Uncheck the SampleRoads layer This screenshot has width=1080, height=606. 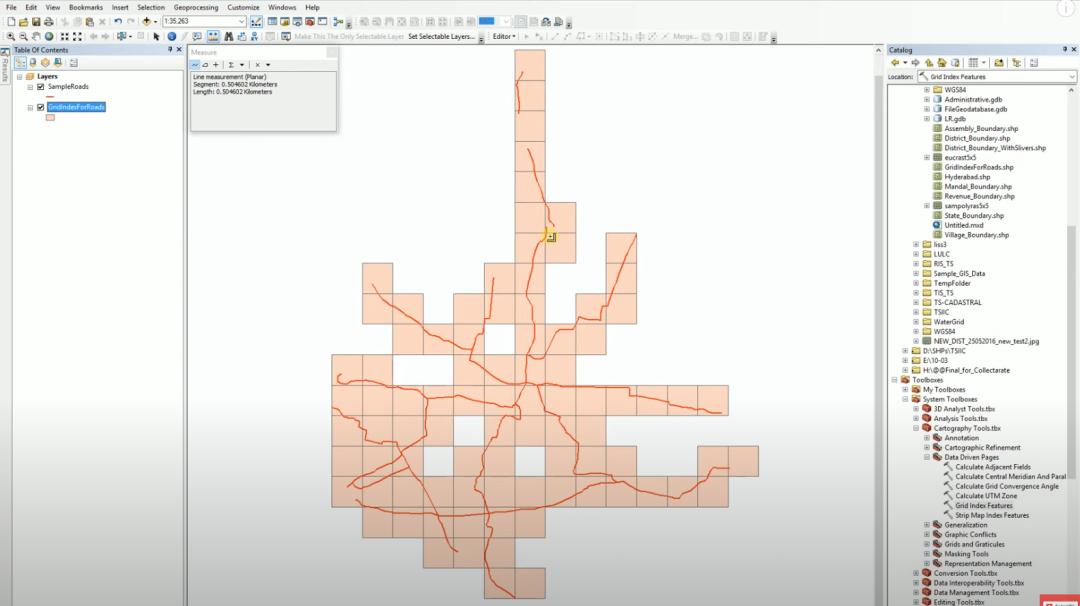(41, 87)
